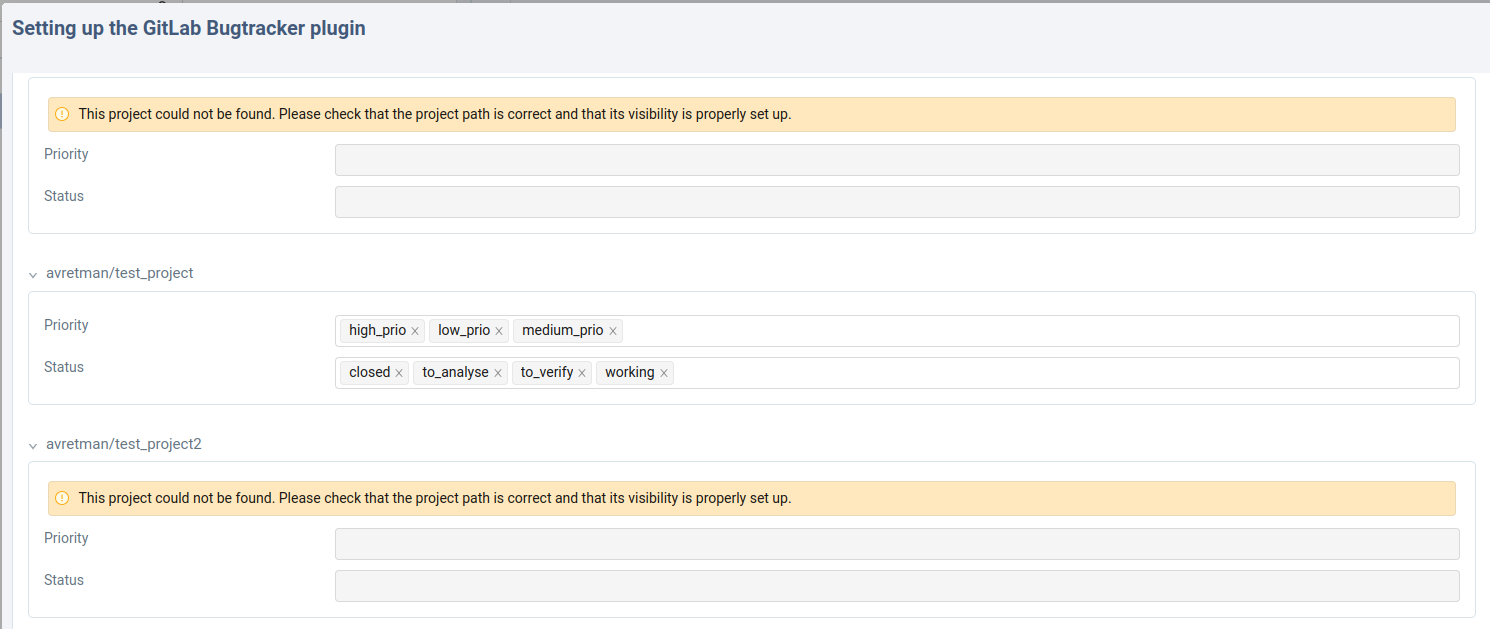Delete the working status tag
This screenshot has width=1490, height=629.
pyautogui.click(x=663, y=373)
